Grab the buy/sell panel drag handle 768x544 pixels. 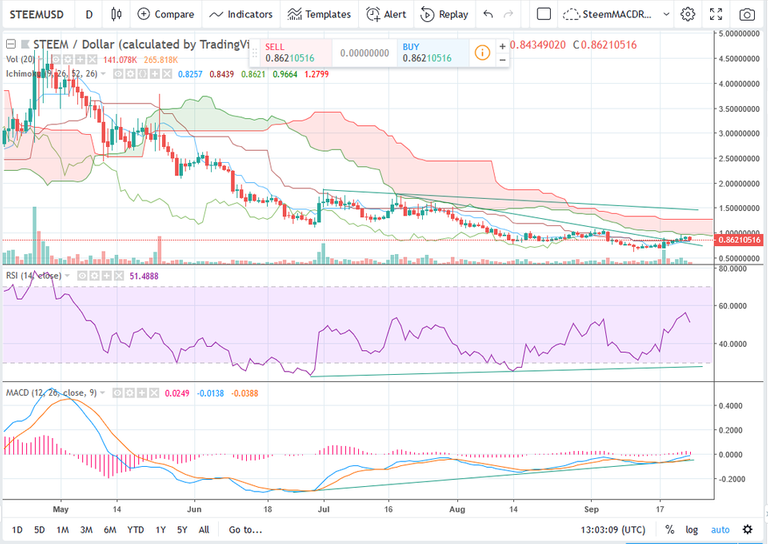pos(255,53)
